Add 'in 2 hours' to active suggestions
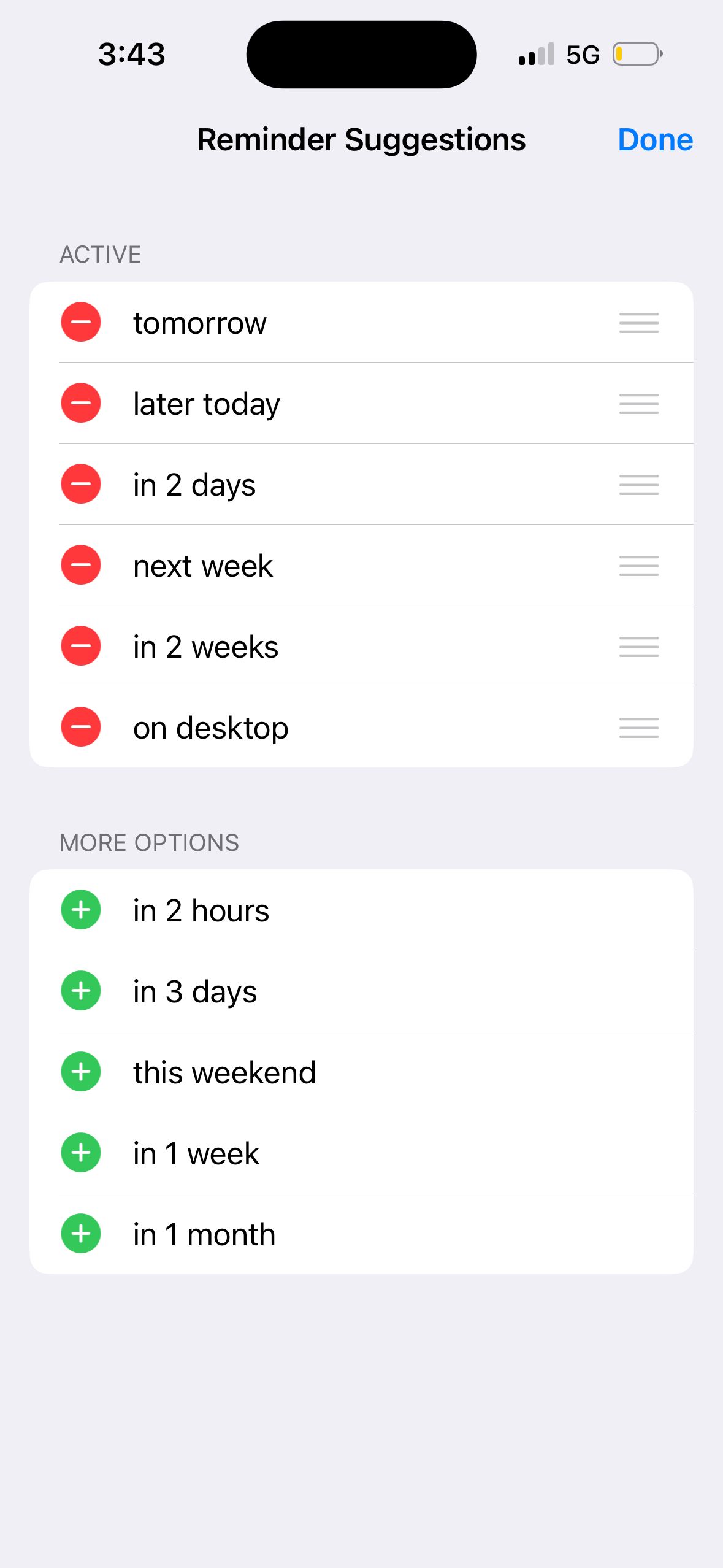 (81, 910)
